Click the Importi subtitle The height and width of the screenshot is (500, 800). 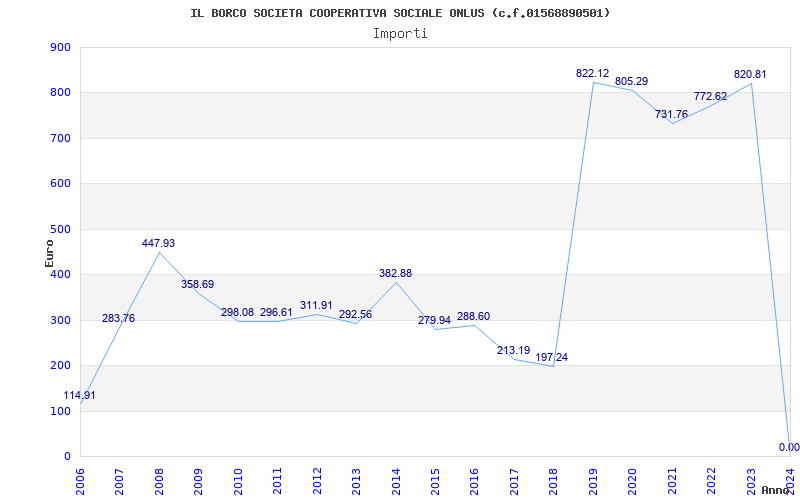click(400, 34)
